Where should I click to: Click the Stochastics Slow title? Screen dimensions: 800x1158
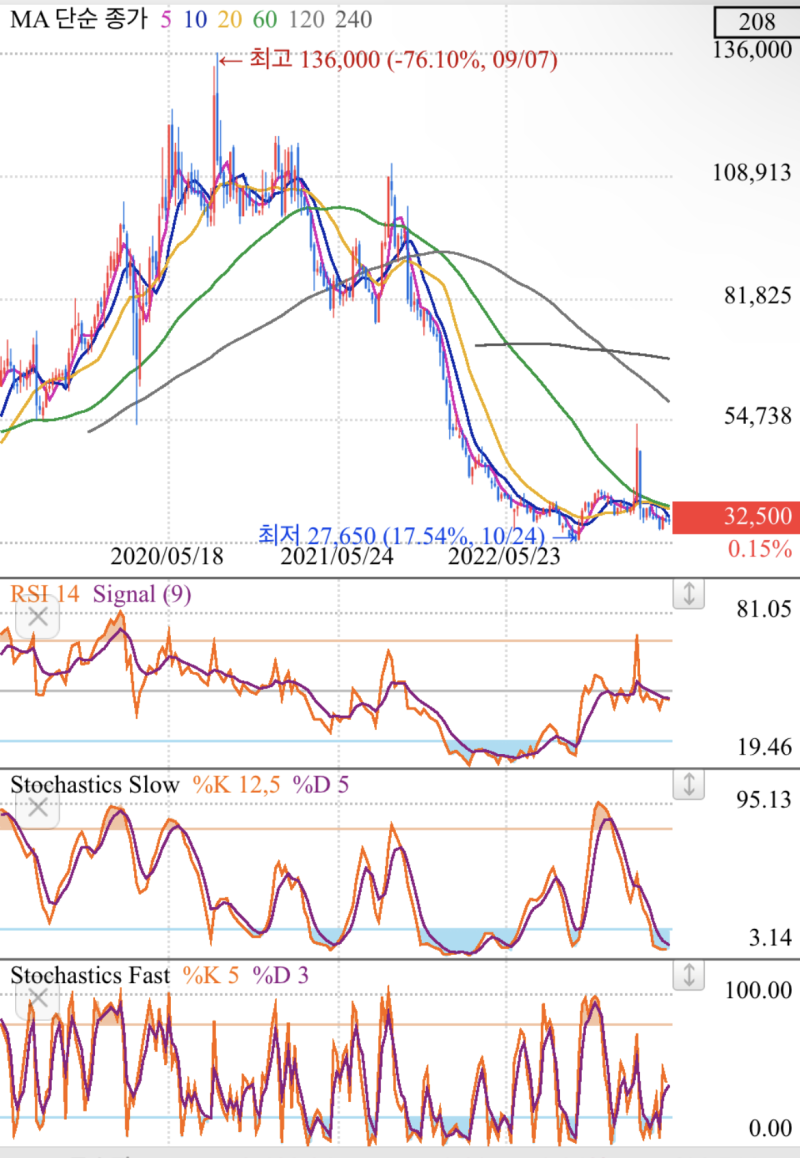coord(95,784)
